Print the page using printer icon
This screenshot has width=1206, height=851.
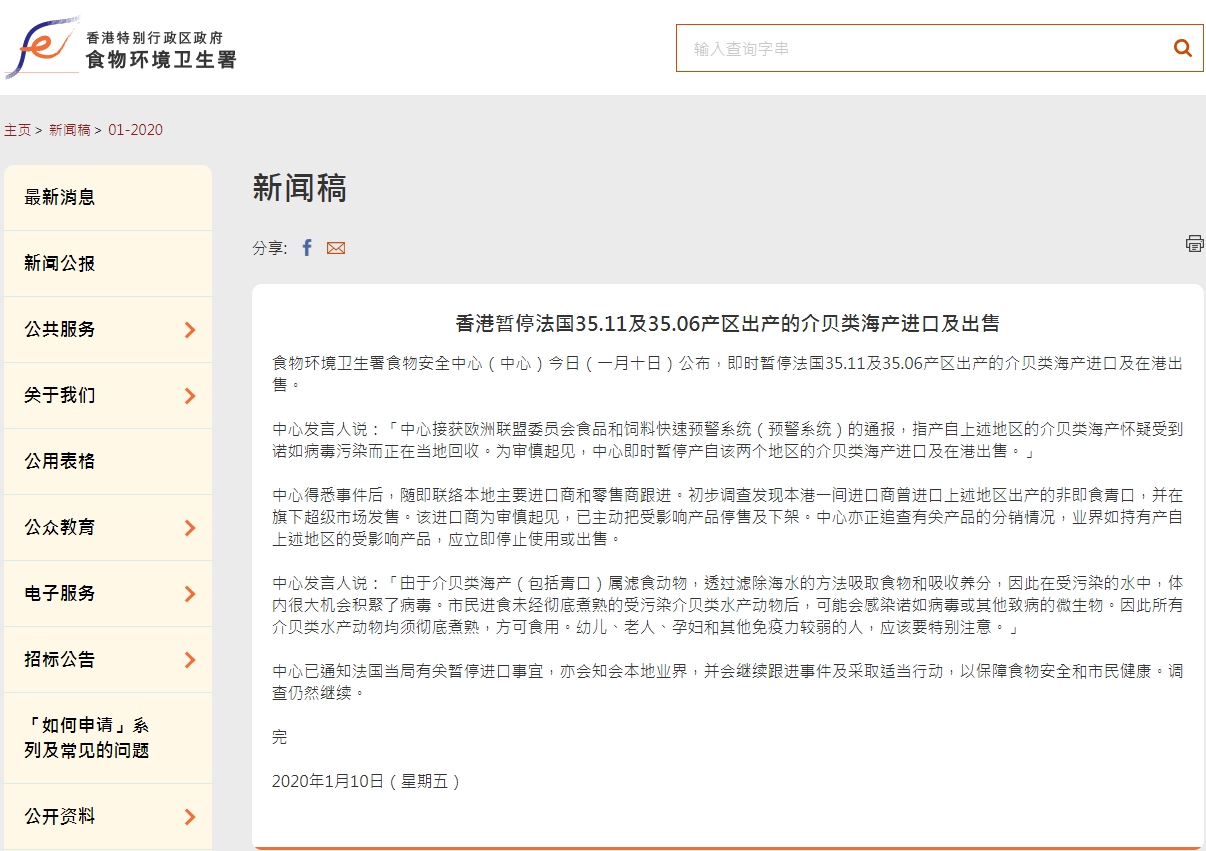click(1194, 243)
